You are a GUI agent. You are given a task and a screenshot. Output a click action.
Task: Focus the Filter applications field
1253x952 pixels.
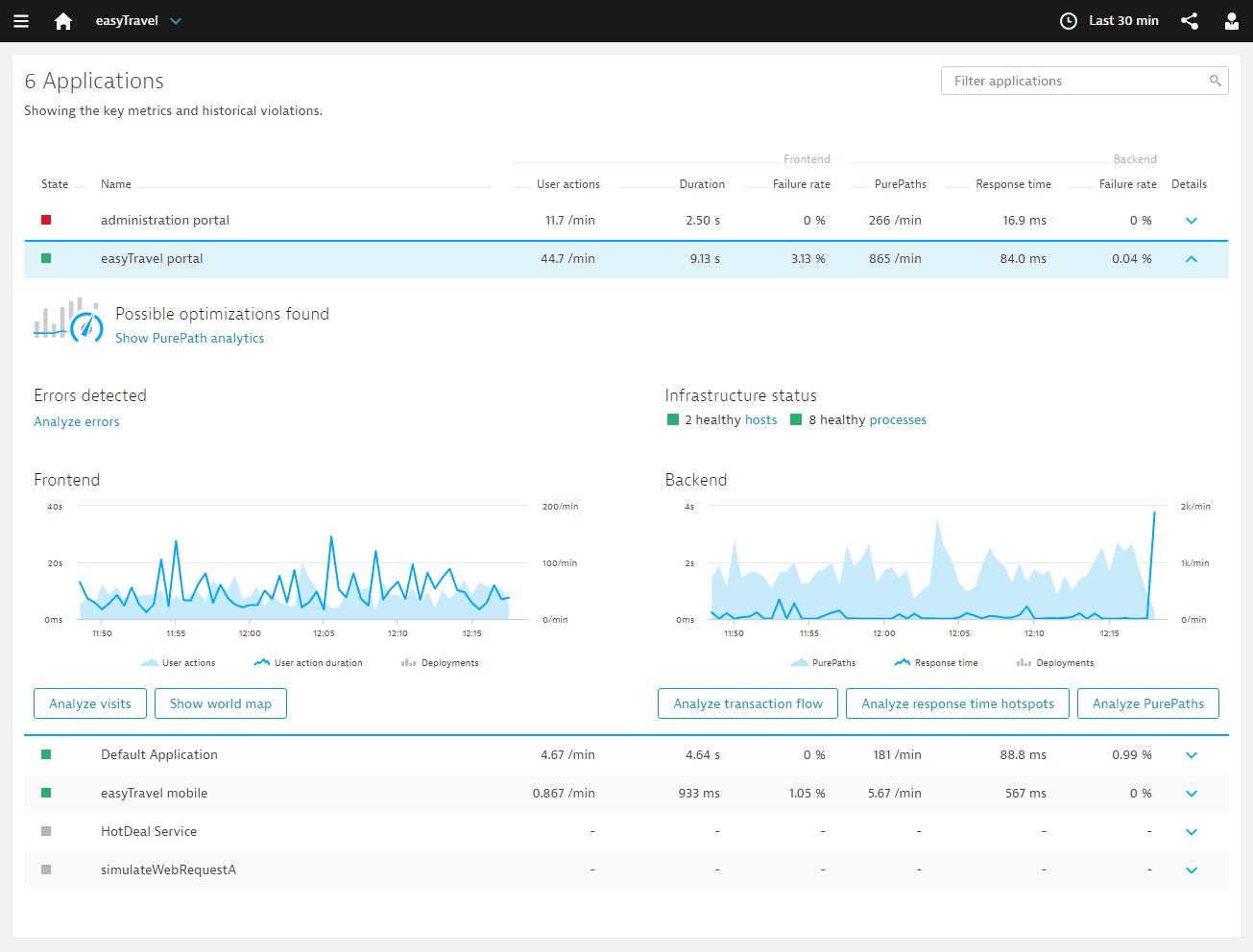1085,81
